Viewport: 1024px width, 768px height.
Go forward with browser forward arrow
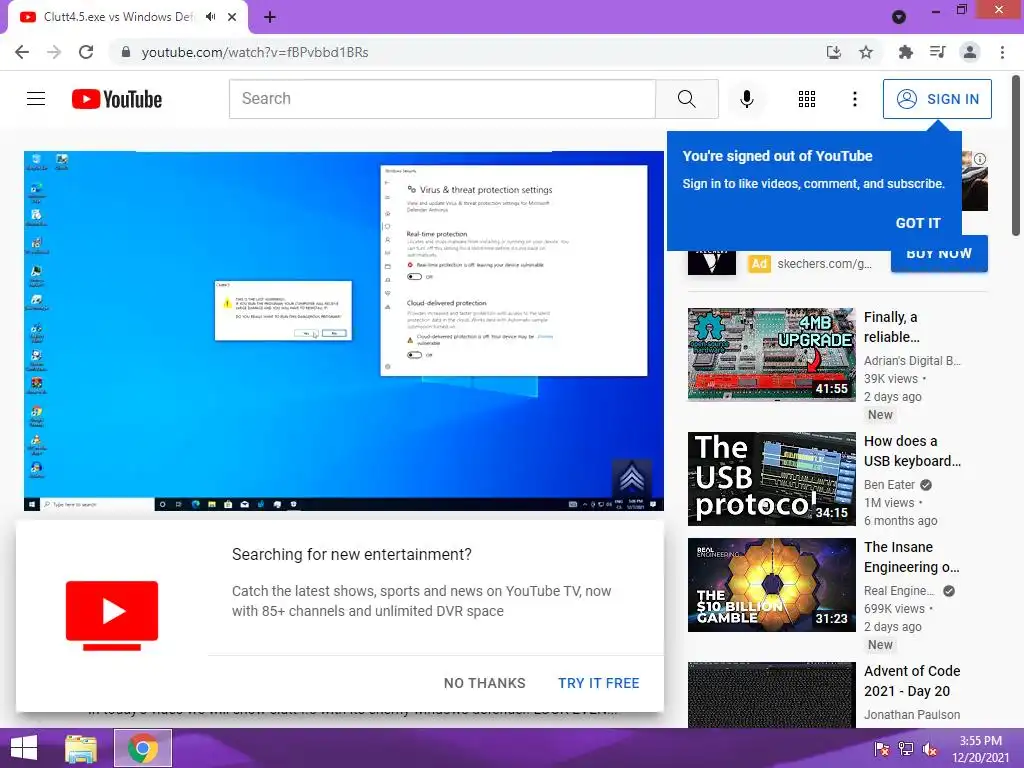click(54, 52)
